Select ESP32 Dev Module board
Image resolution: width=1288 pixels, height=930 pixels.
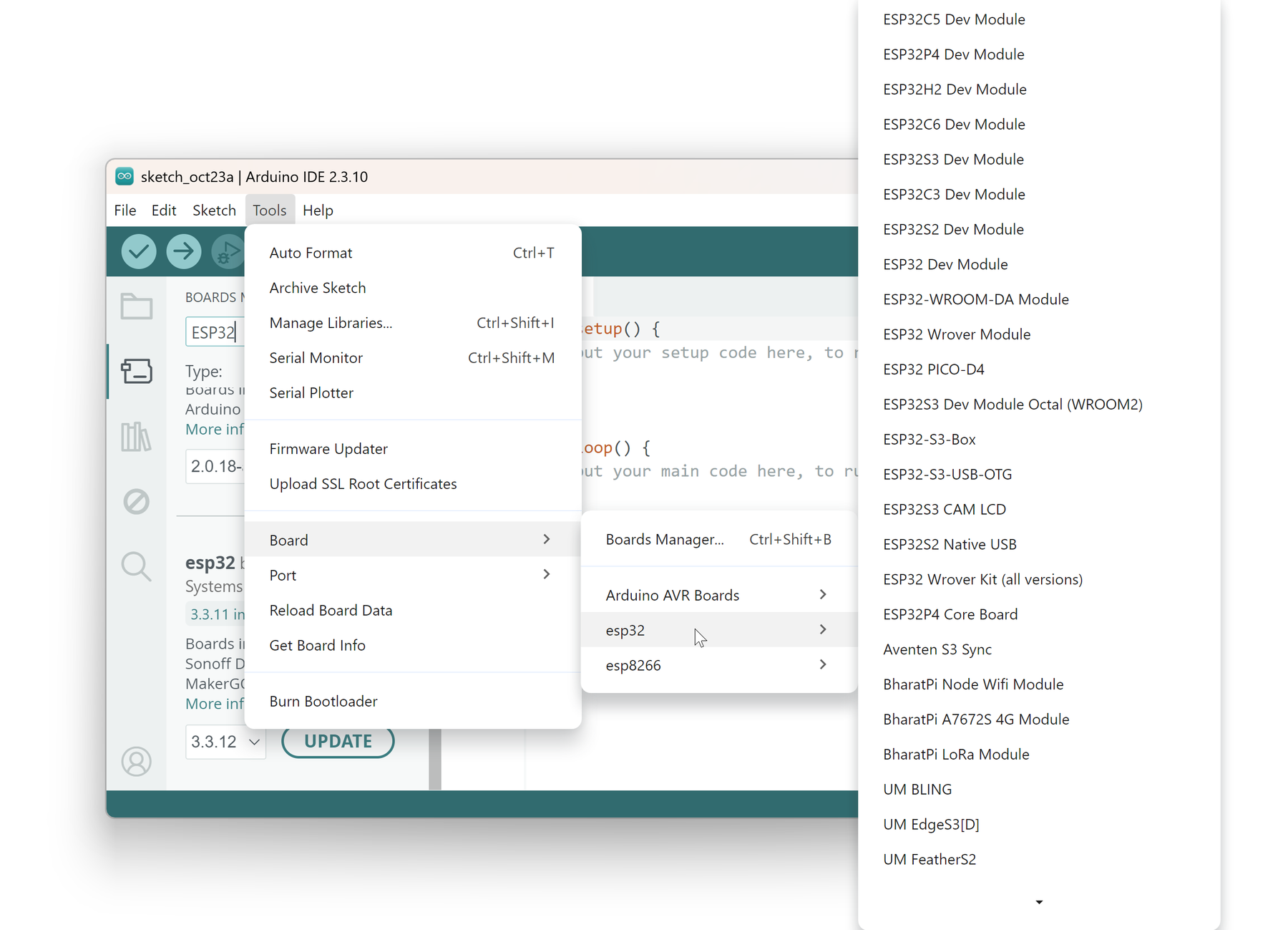tap(1039, 265)
